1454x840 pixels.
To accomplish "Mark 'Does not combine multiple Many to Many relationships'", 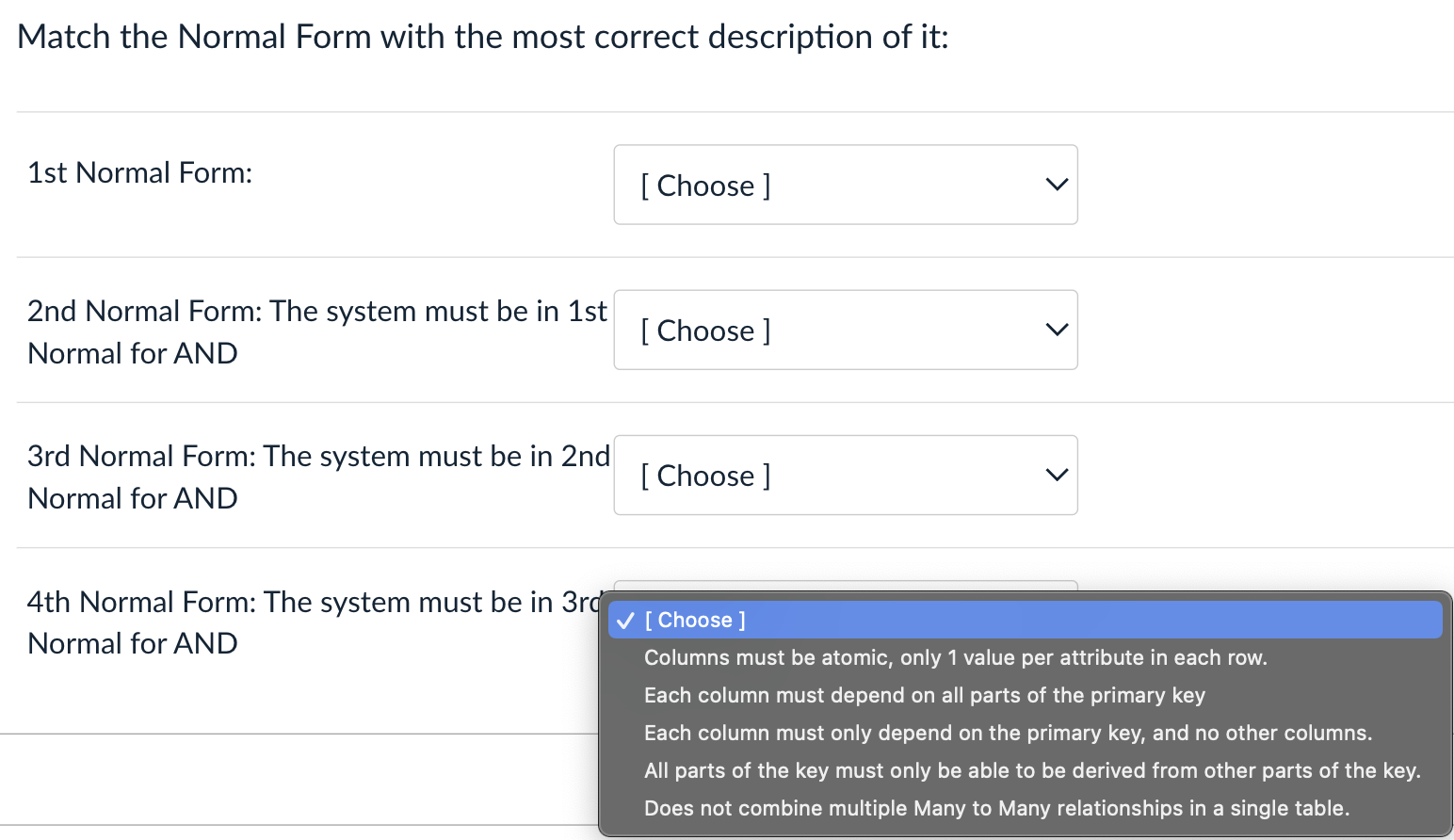I will [x=995, y=808].
